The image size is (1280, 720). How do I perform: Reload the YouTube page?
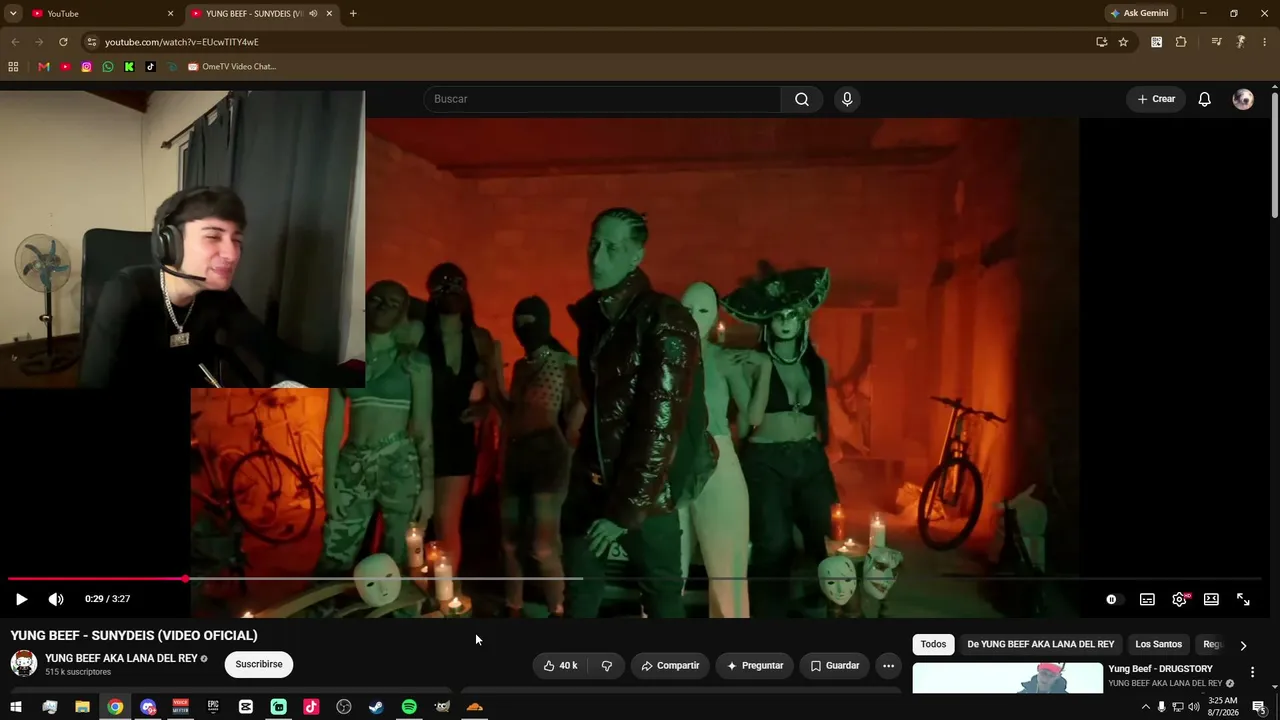[63, 42]
